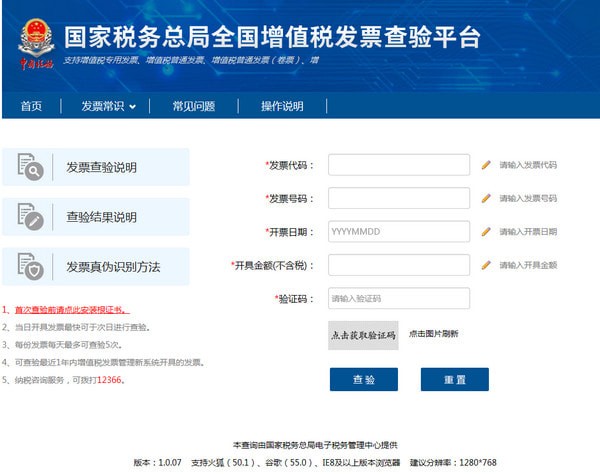Screen dimensions: 600x474
Task: Click the 点击图片刷新 text
Action: click(434, 334)
